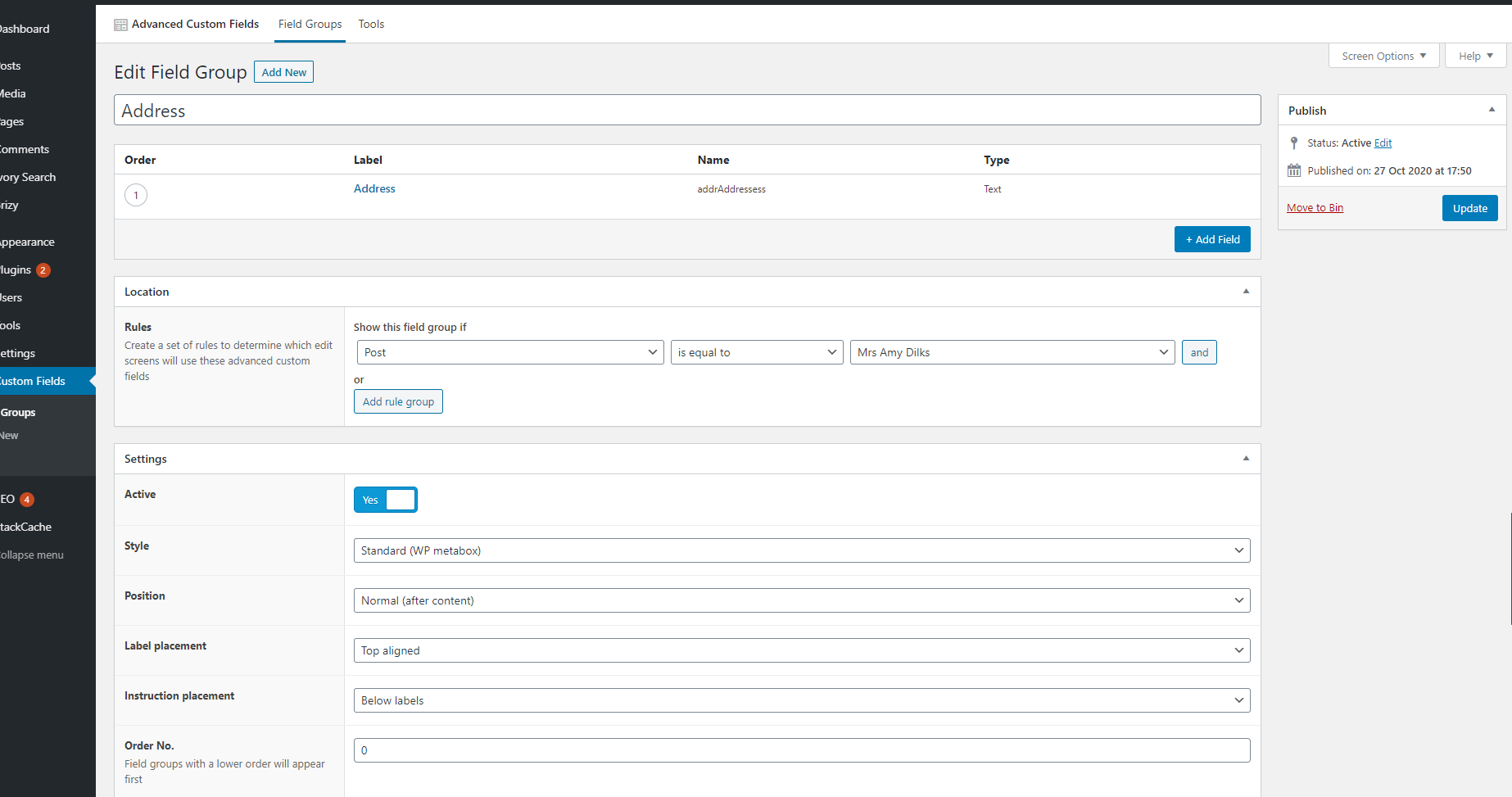The image size is (1512, 797).
Task: Click the 'and' rule button
Action: point(1199,352)
